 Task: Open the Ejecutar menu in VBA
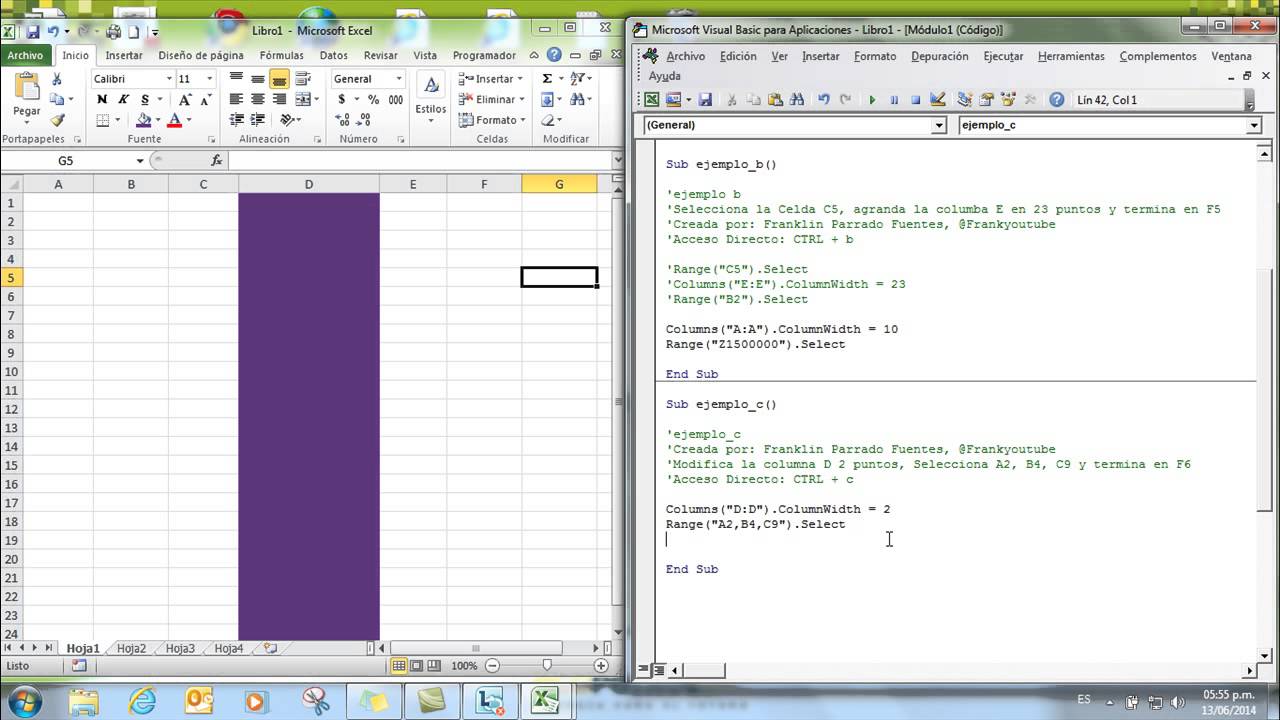pyautogui.click(x=1003, y=56)
